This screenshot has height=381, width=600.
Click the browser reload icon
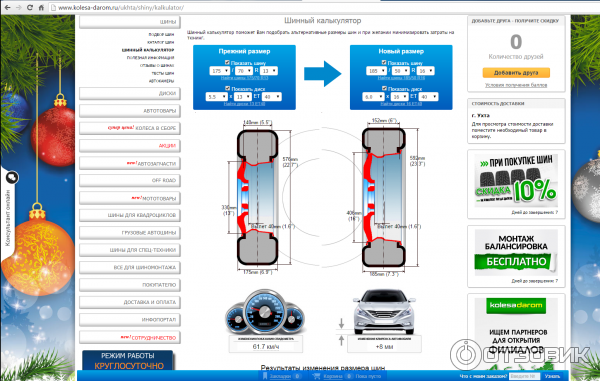click(x=30, y=7)
